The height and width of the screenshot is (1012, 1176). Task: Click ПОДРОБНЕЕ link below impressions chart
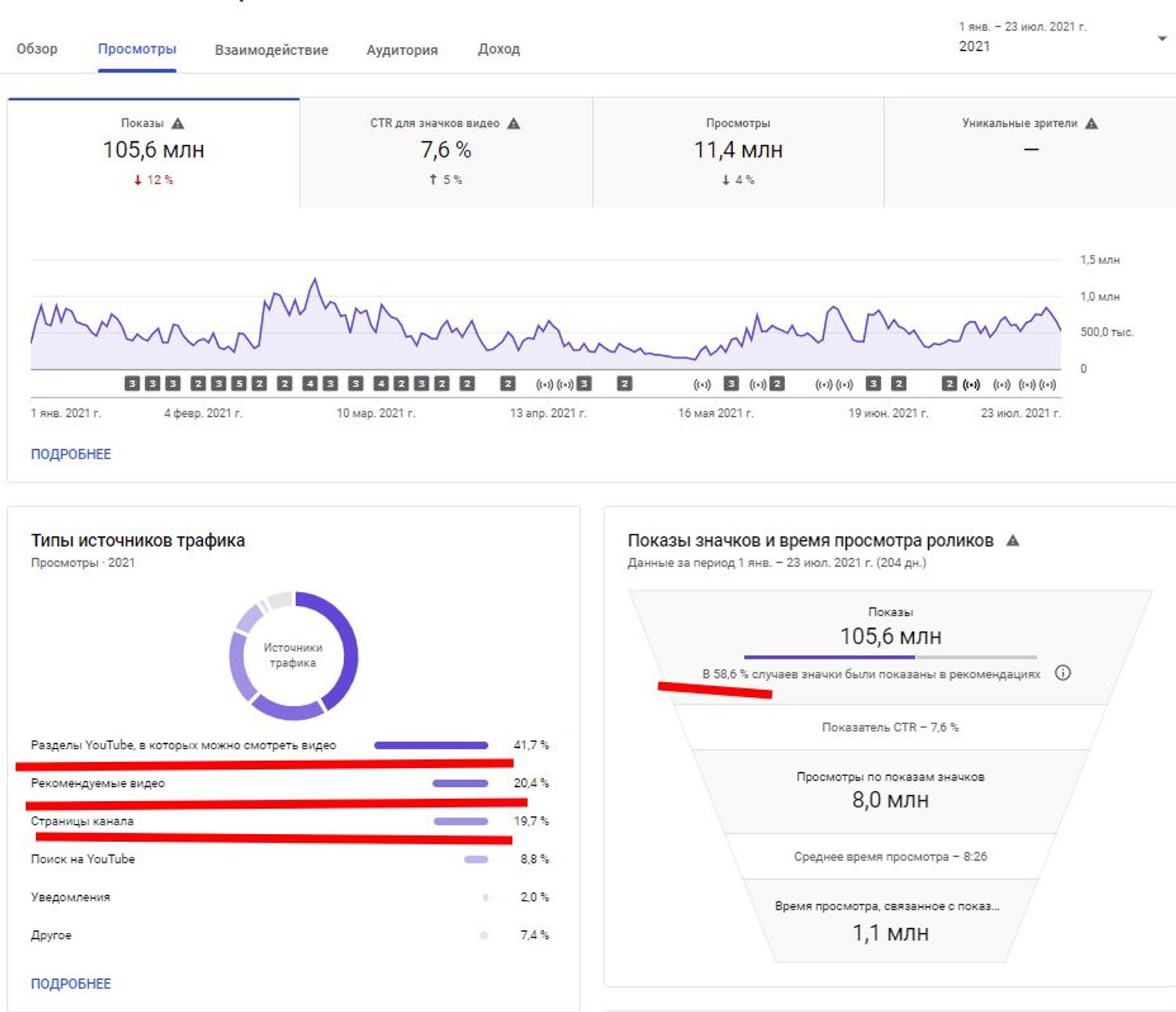point(71,454)
